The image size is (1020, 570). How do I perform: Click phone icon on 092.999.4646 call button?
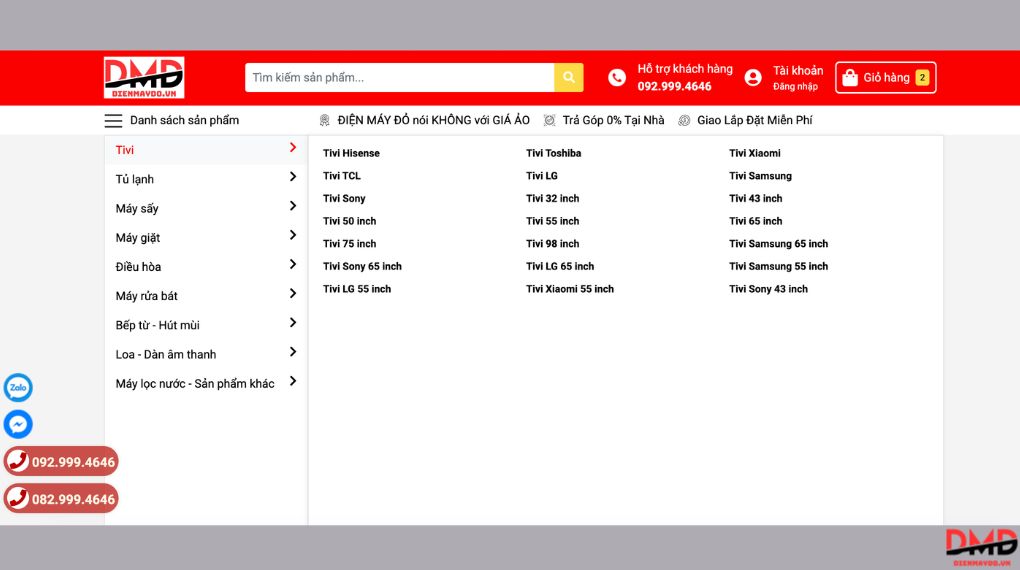click(18, 461)
